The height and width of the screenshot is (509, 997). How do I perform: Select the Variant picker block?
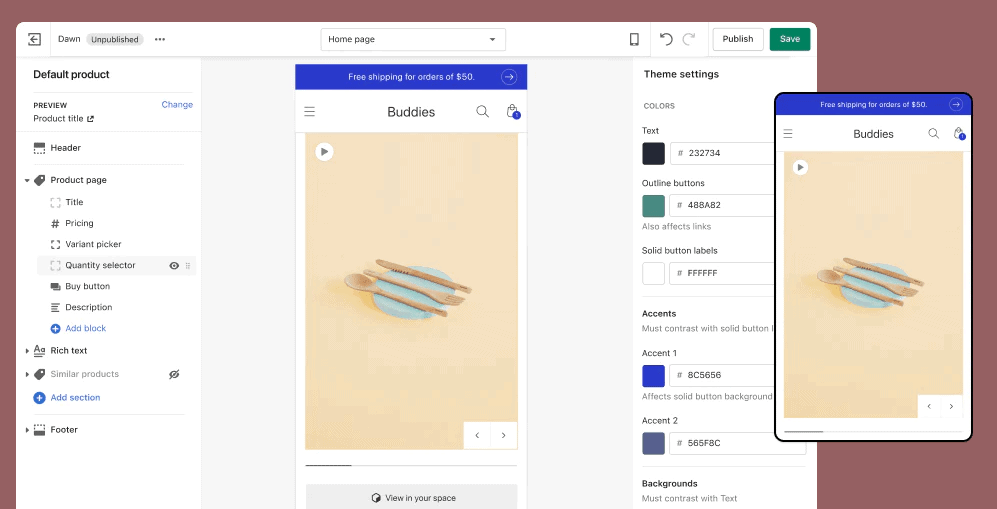tap(93, 244)
